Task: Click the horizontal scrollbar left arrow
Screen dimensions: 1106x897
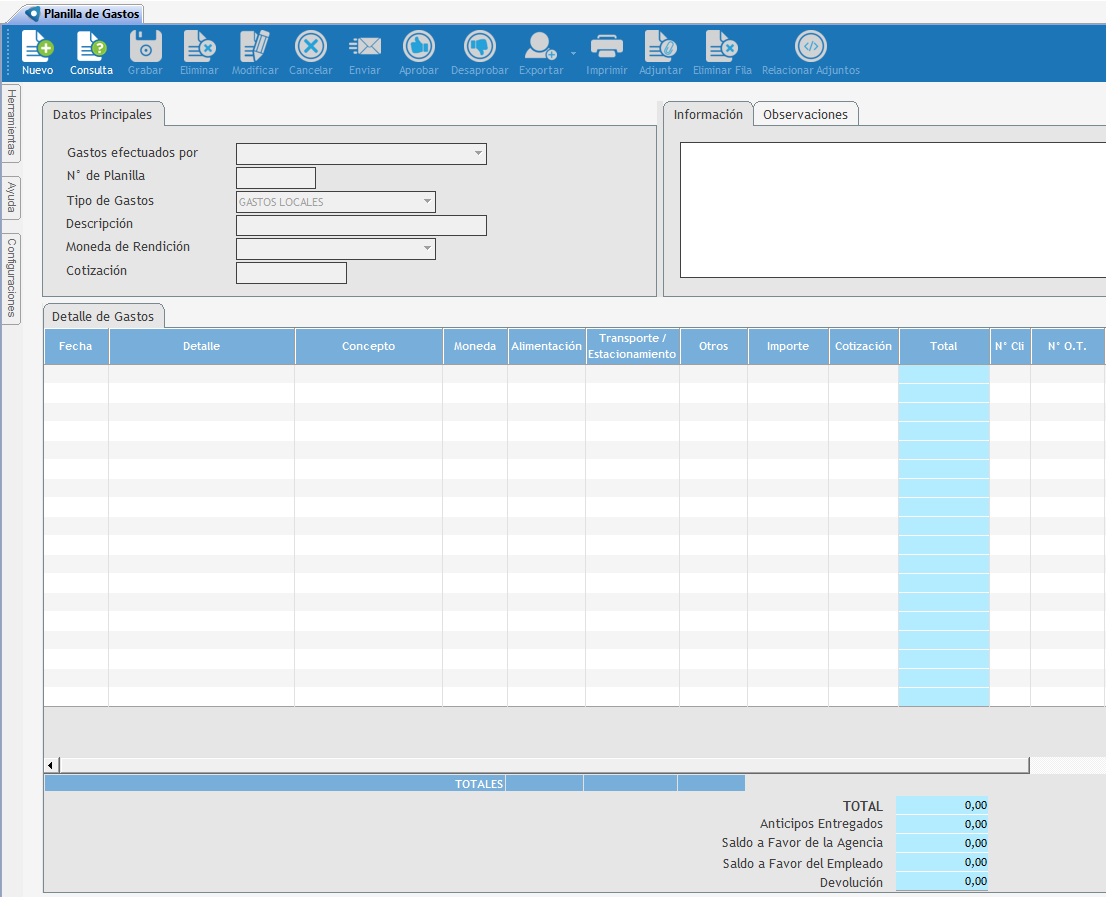Action: 51,765
